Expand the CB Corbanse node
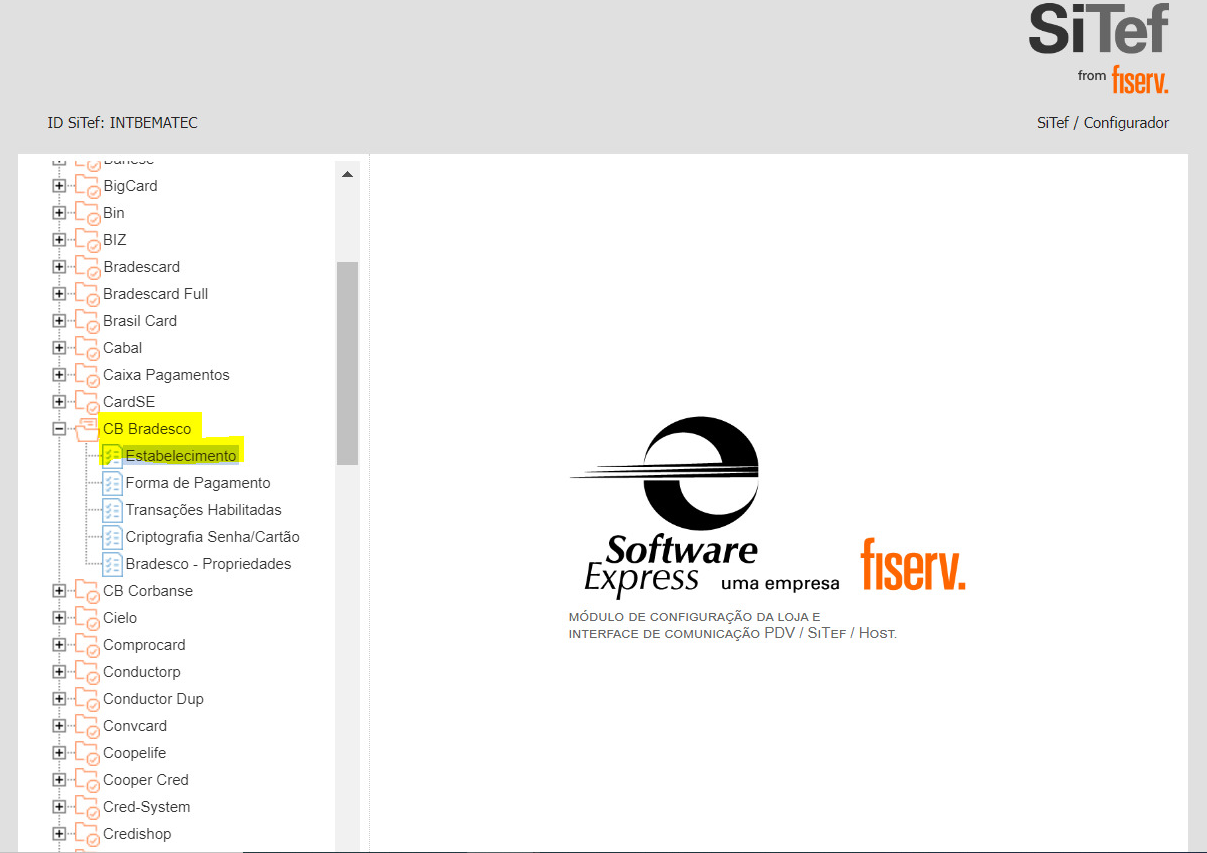Image resolution: width=1207 pixels, height=853 pixels. pos(59,591)
